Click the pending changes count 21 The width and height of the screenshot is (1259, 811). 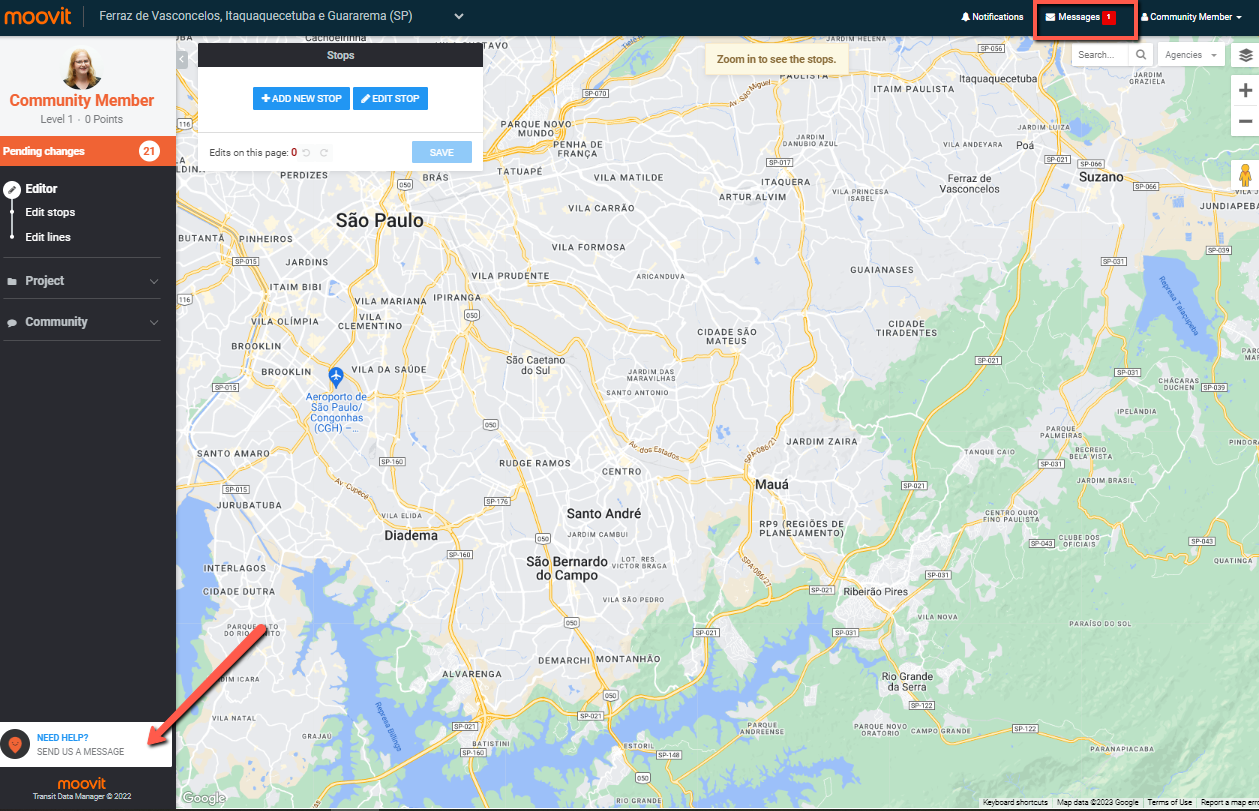coord(149,151)
